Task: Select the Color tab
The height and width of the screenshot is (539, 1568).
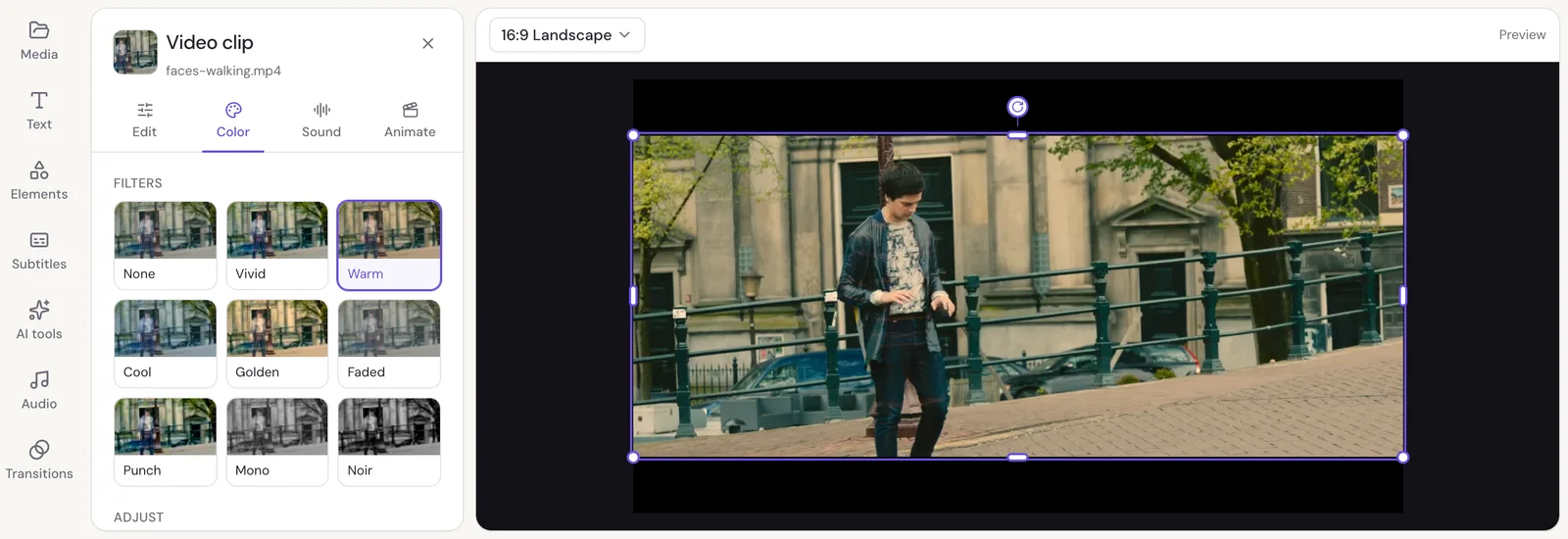Action: click(233, 120)
